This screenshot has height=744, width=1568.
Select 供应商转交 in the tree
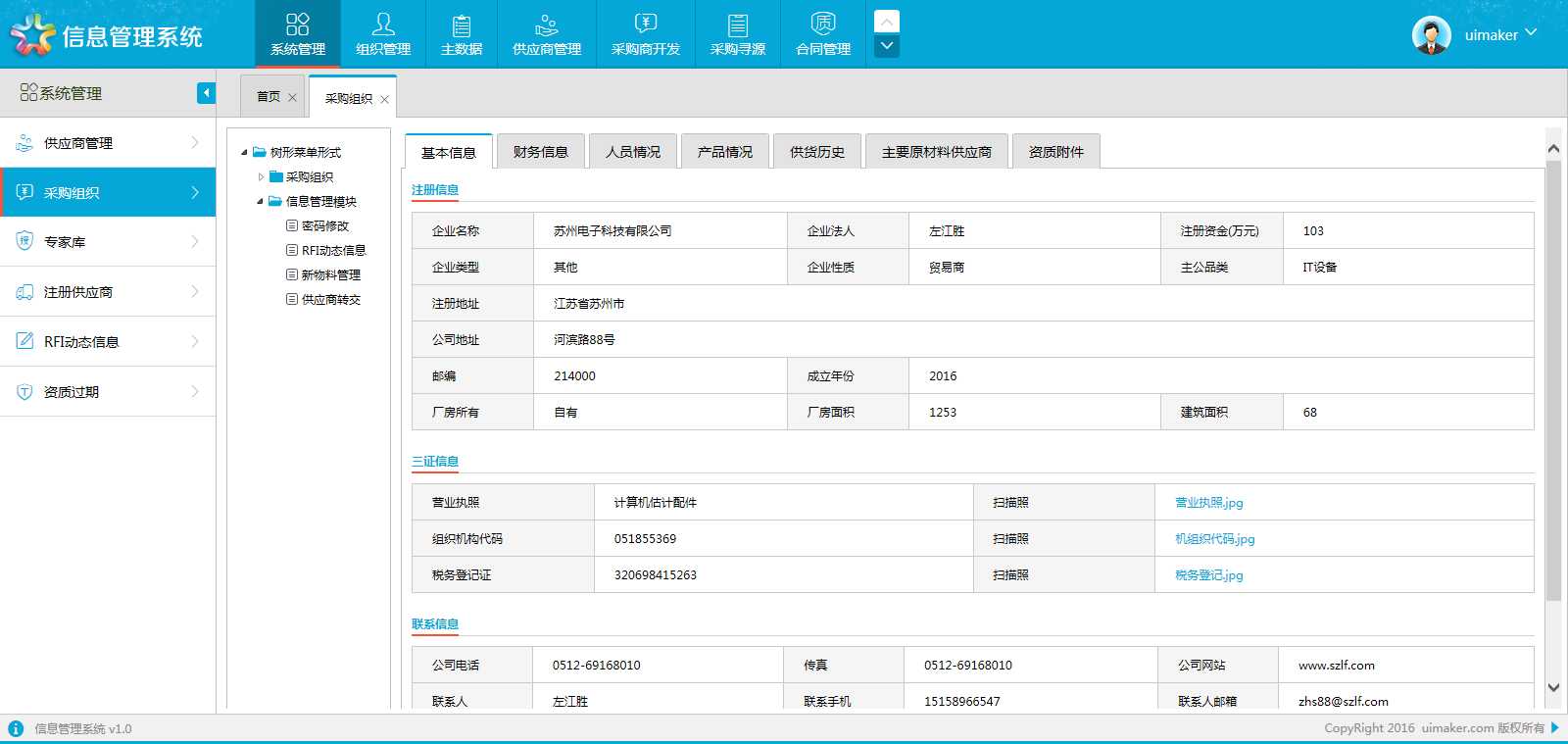(323, 300)
